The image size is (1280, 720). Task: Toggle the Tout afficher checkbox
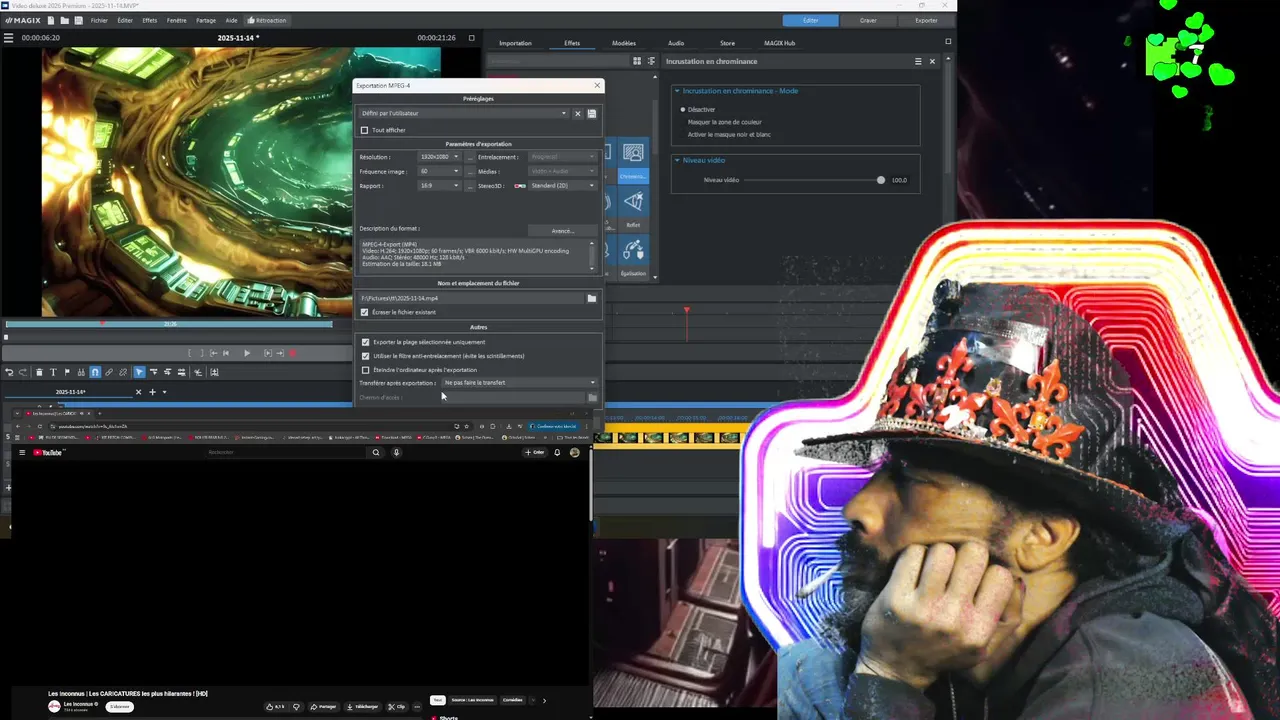[x=364, y=130]
